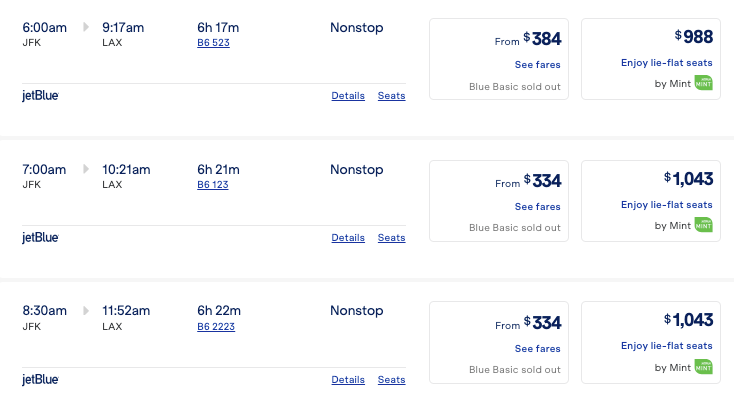Expand See fares for the 7:00am flight
Image resolution: width=734 pixels, height=403 pixels.
click(x=537, y=207)
